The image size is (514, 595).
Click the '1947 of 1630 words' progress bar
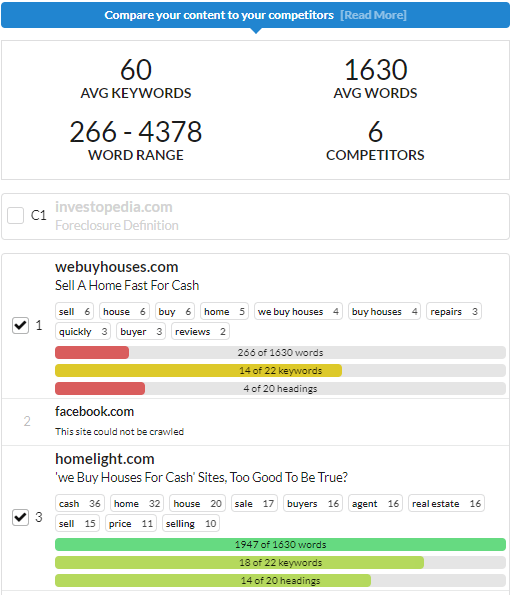point(280,545)
